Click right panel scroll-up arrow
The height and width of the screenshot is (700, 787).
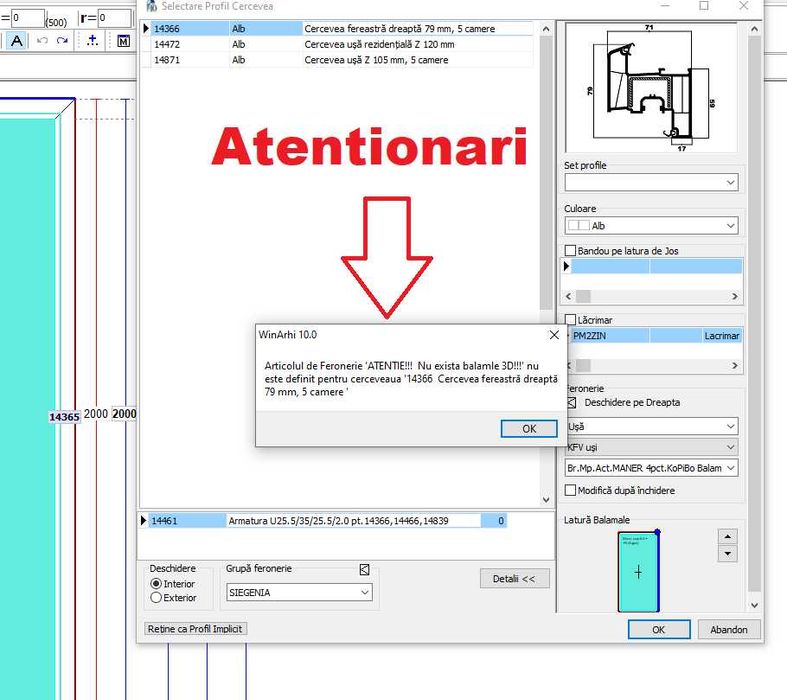(754, 29)
